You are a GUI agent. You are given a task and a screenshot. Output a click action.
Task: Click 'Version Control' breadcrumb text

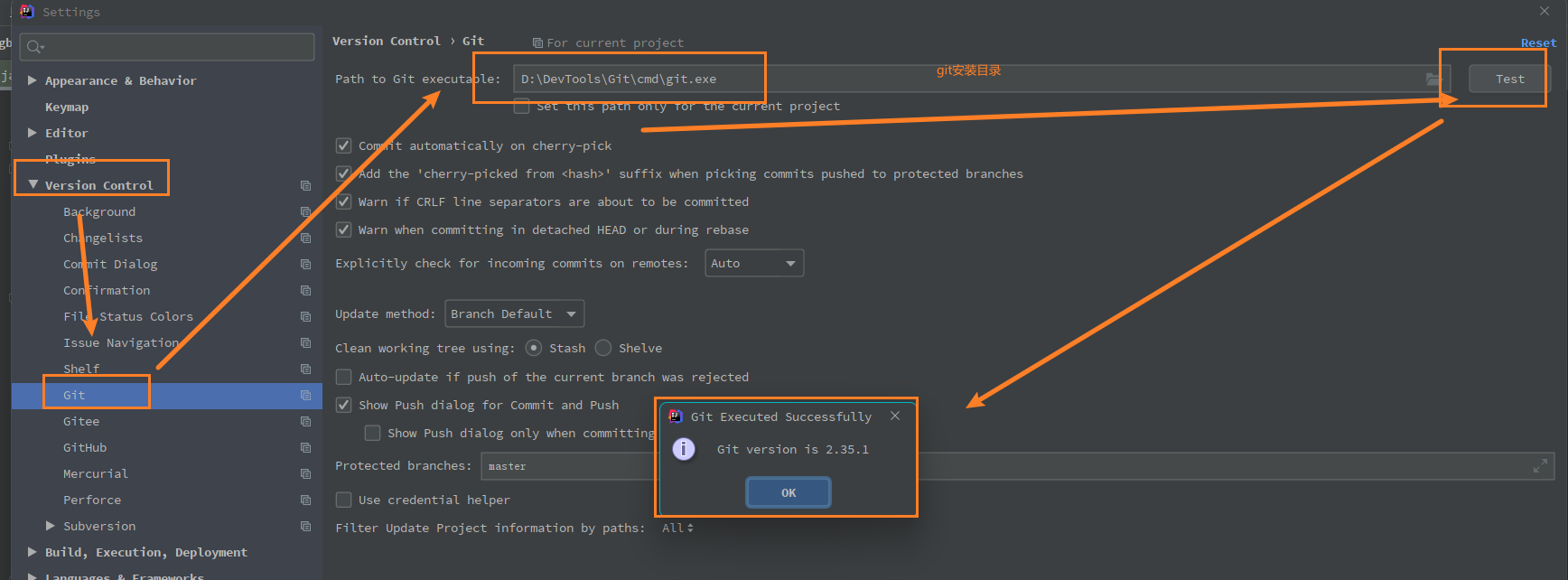(x=387, y=41)
